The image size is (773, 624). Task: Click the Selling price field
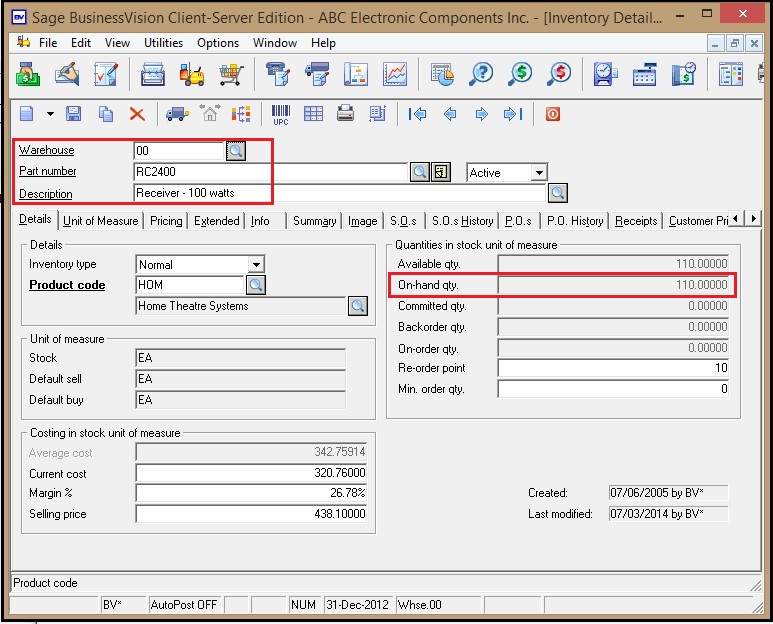coord(251,514)
